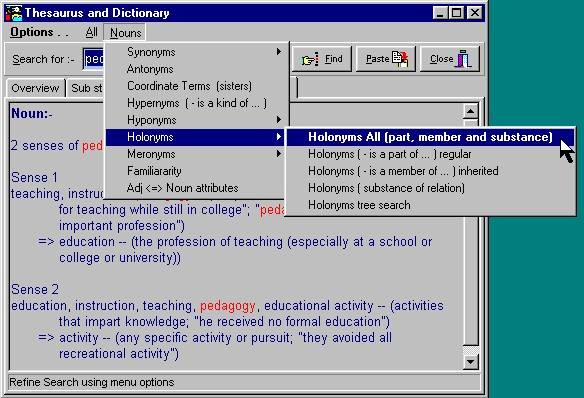This screenshot has height=398, width=584.
Task: Click the red word pedagogy in Sense 2
Action: click(228, 306)
